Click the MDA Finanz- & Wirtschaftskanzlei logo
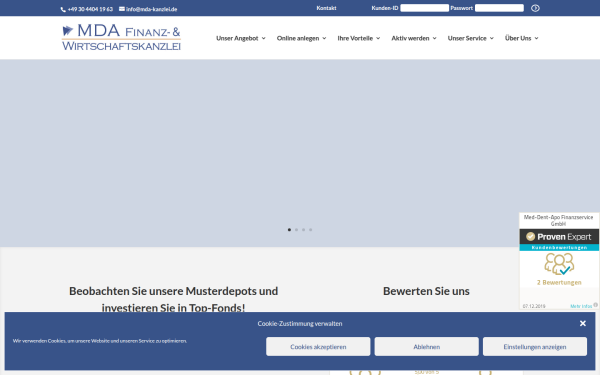 click(x=121, y=37)
